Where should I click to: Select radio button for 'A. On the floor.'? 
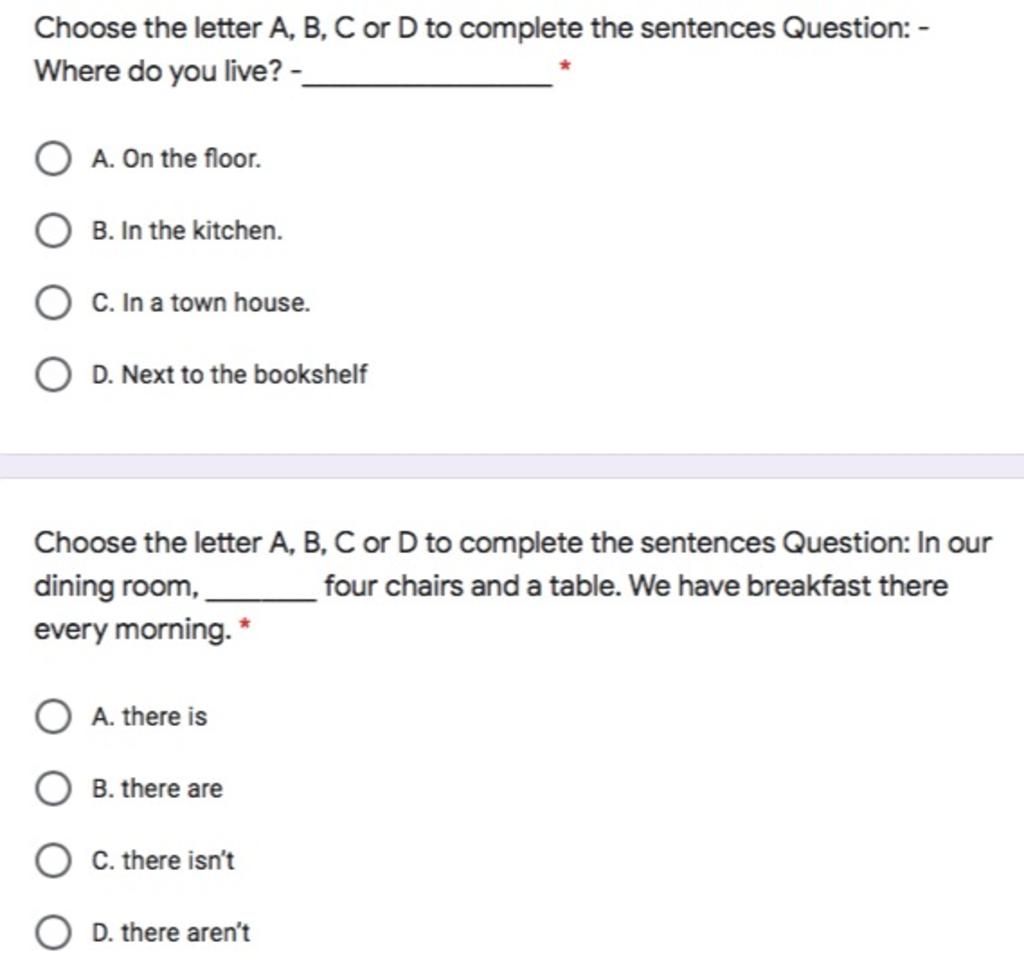point(53,159)
